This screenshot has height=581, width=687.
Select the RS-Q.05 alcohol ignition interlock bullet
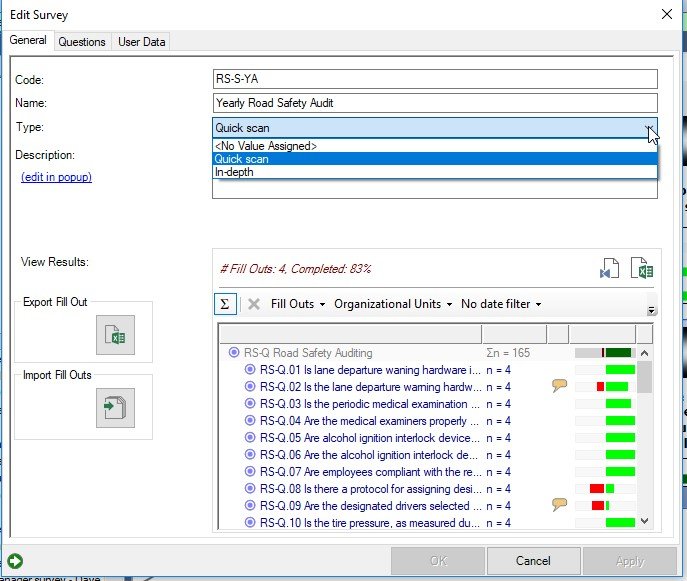251,437
